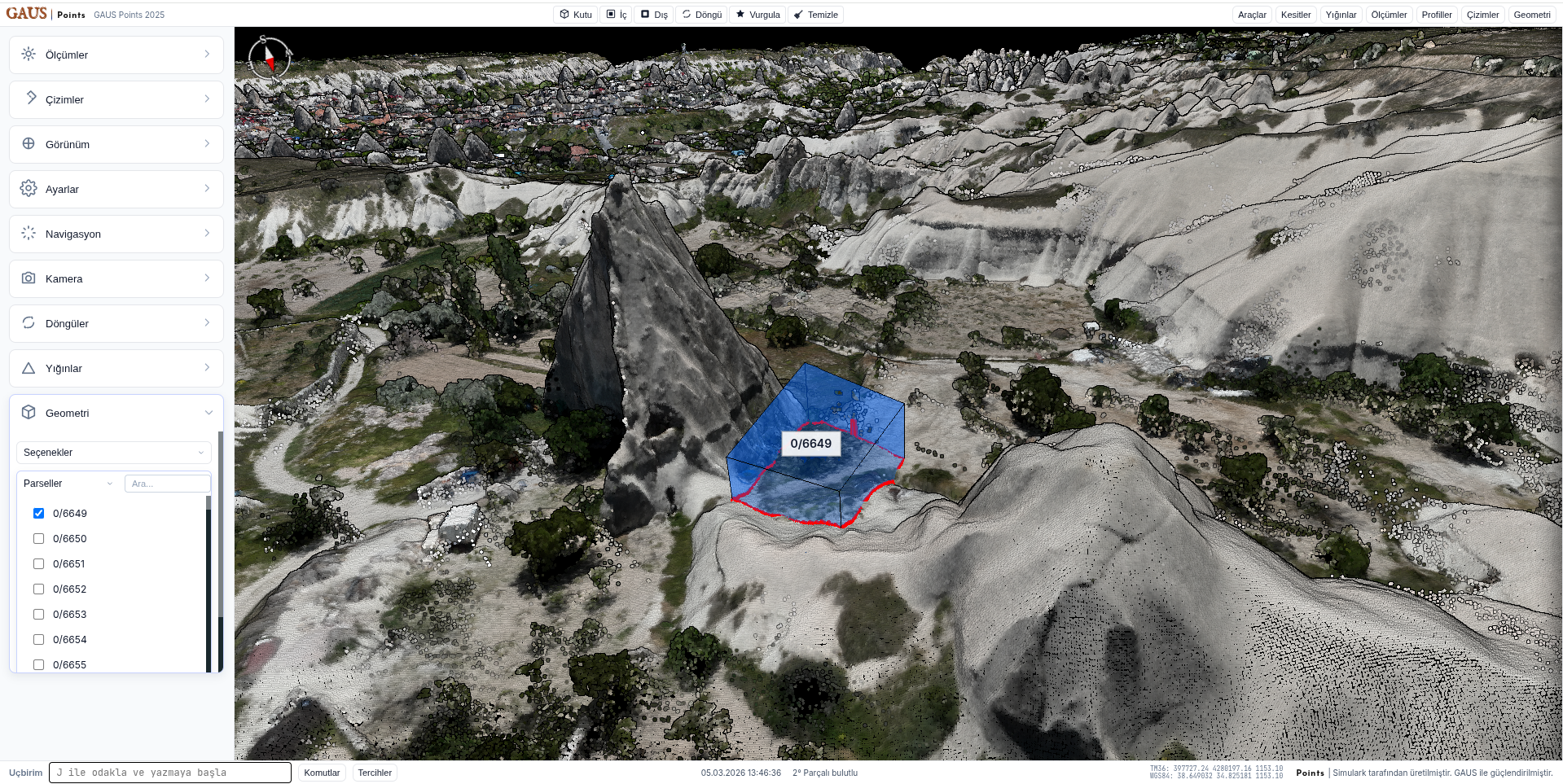Screen dimensions: 1563x784
Task: Select the Kutu box tool
Action: point(576,15)
